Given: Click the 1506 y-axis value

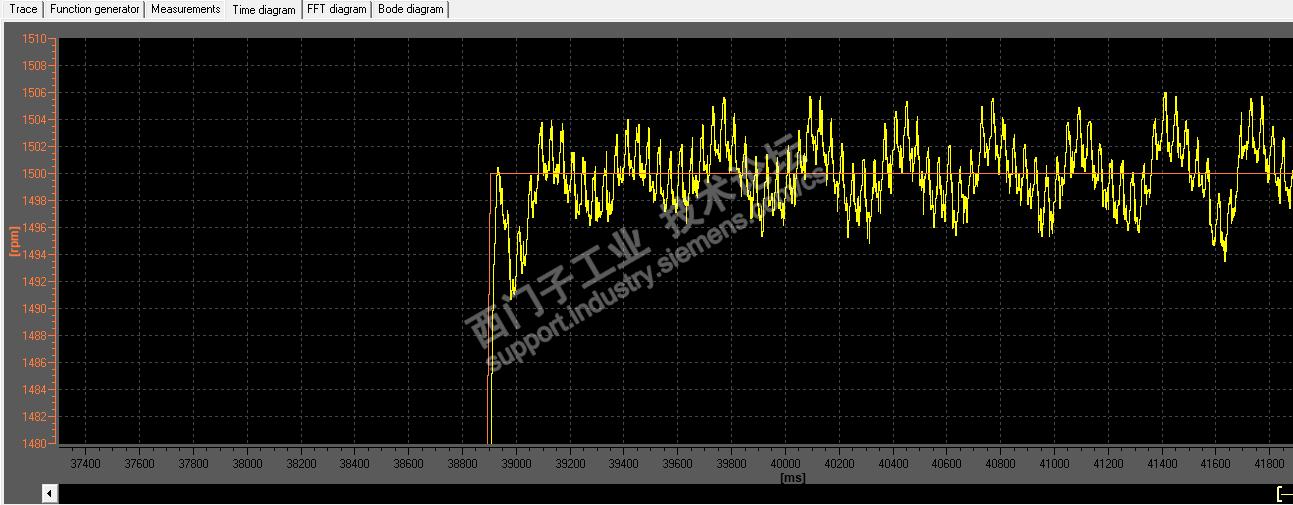Looking at the screenshot, I should [x=34, y=93].
